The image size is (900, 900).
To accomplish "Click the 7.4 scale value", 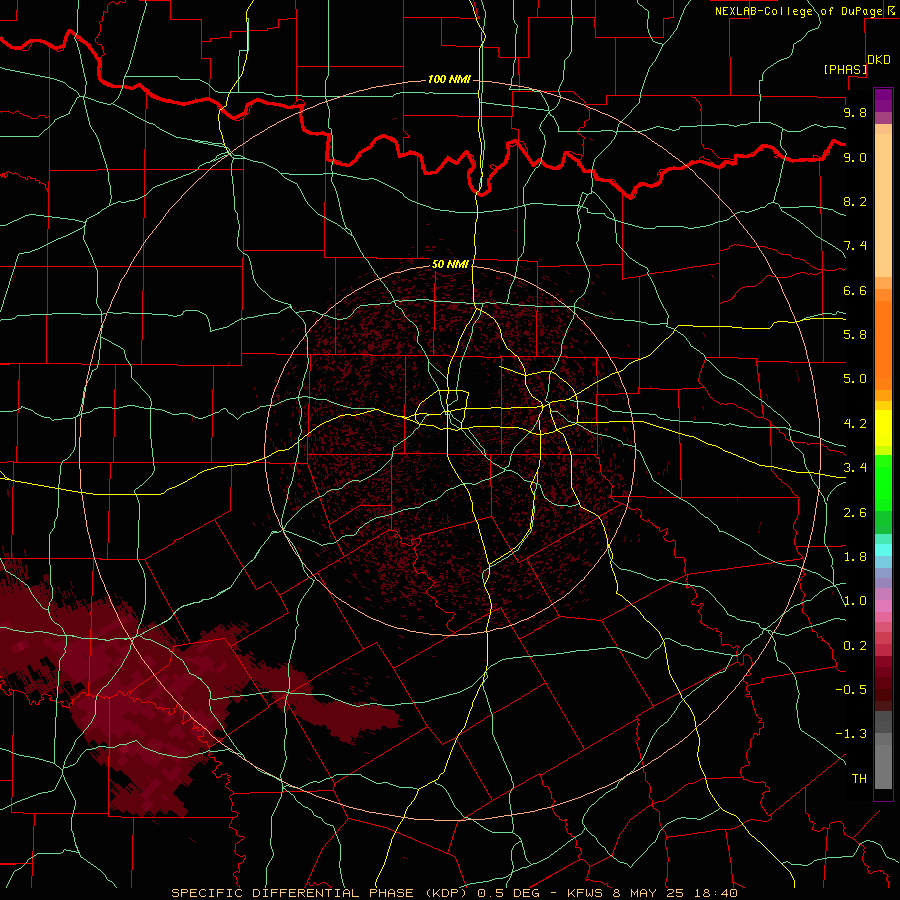I will [855, 246].
